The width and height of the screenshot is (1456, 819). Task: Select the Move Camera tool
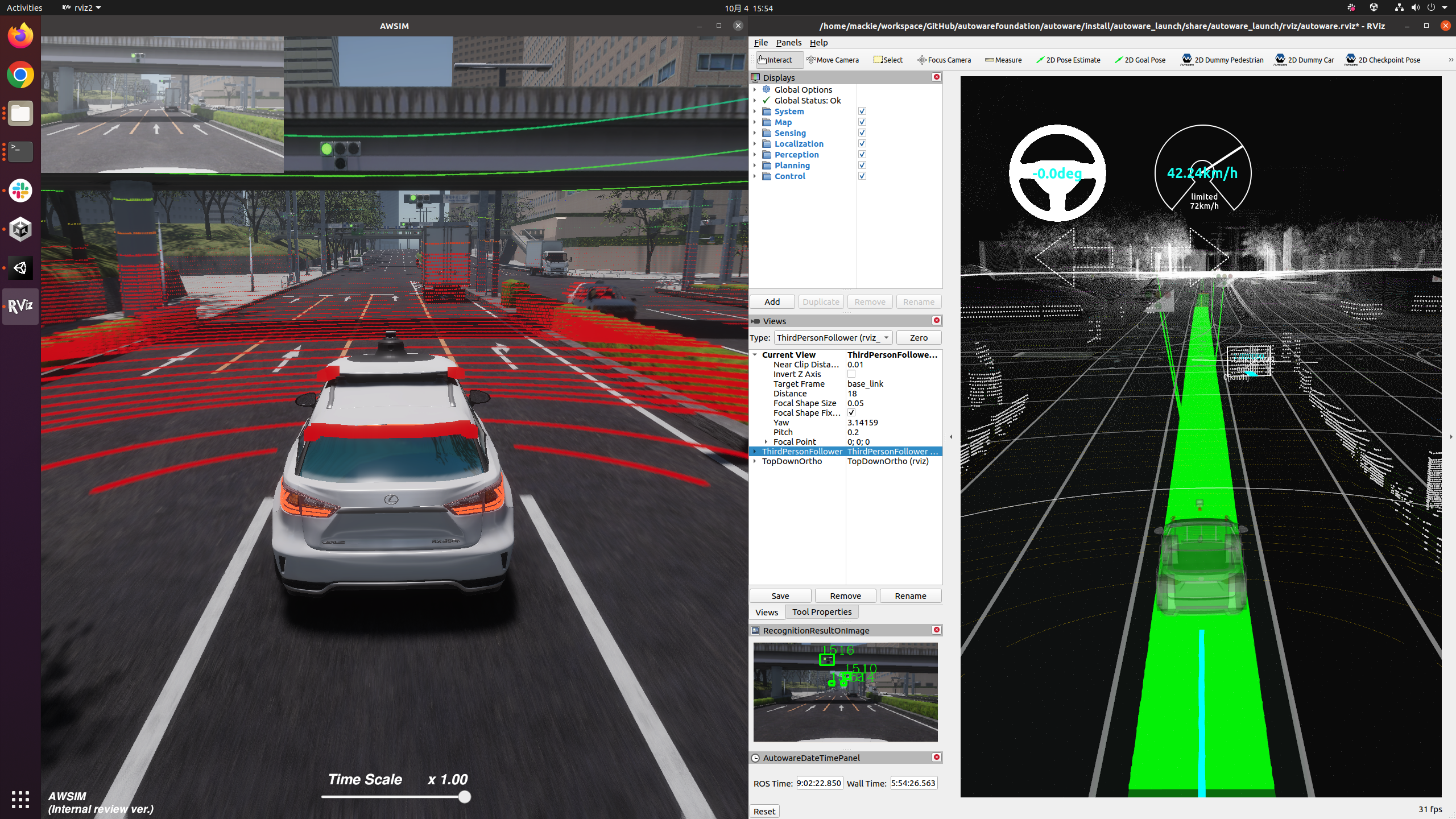coord(833,60)
